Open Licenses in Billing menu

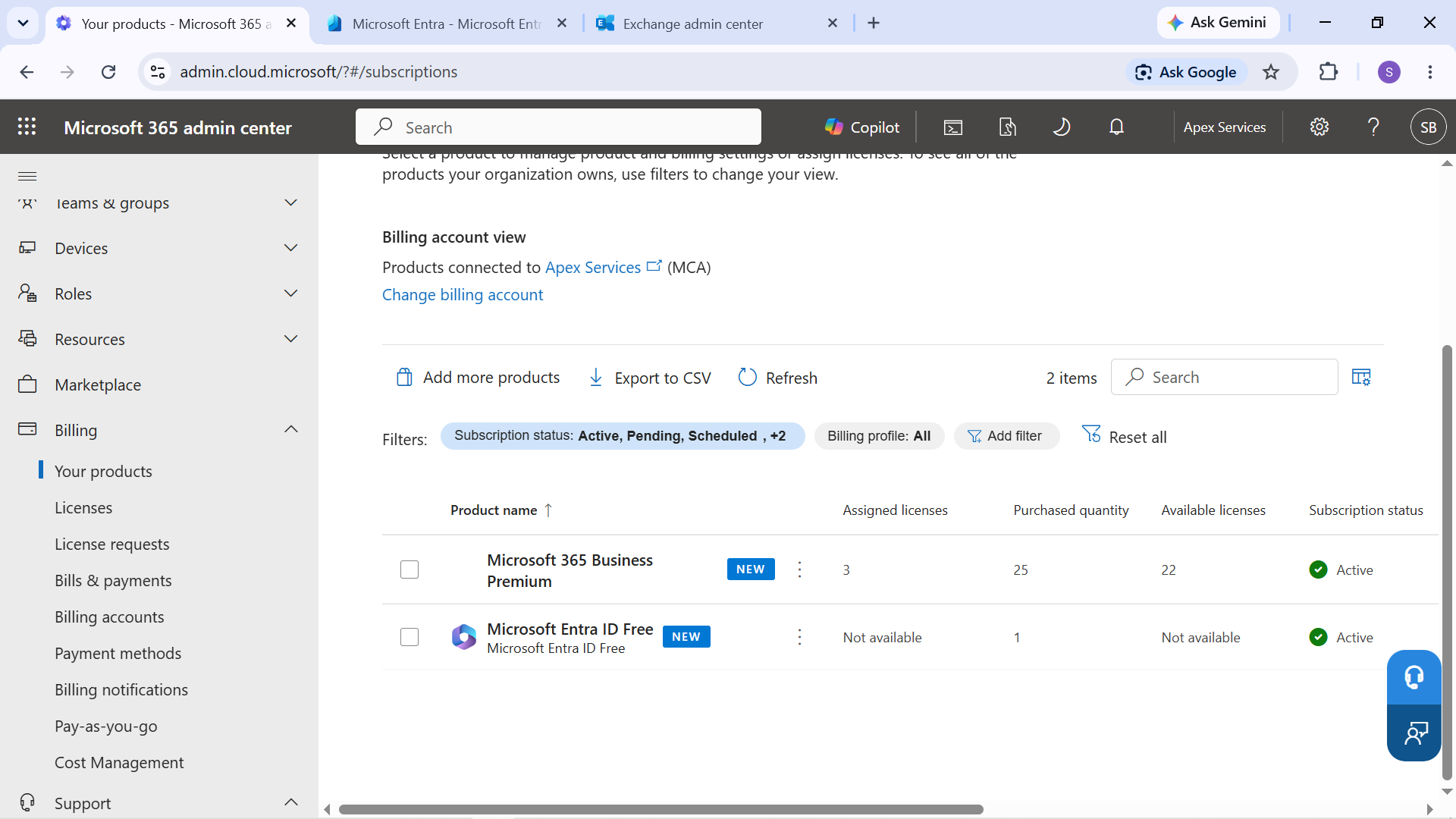coord(83,507)
